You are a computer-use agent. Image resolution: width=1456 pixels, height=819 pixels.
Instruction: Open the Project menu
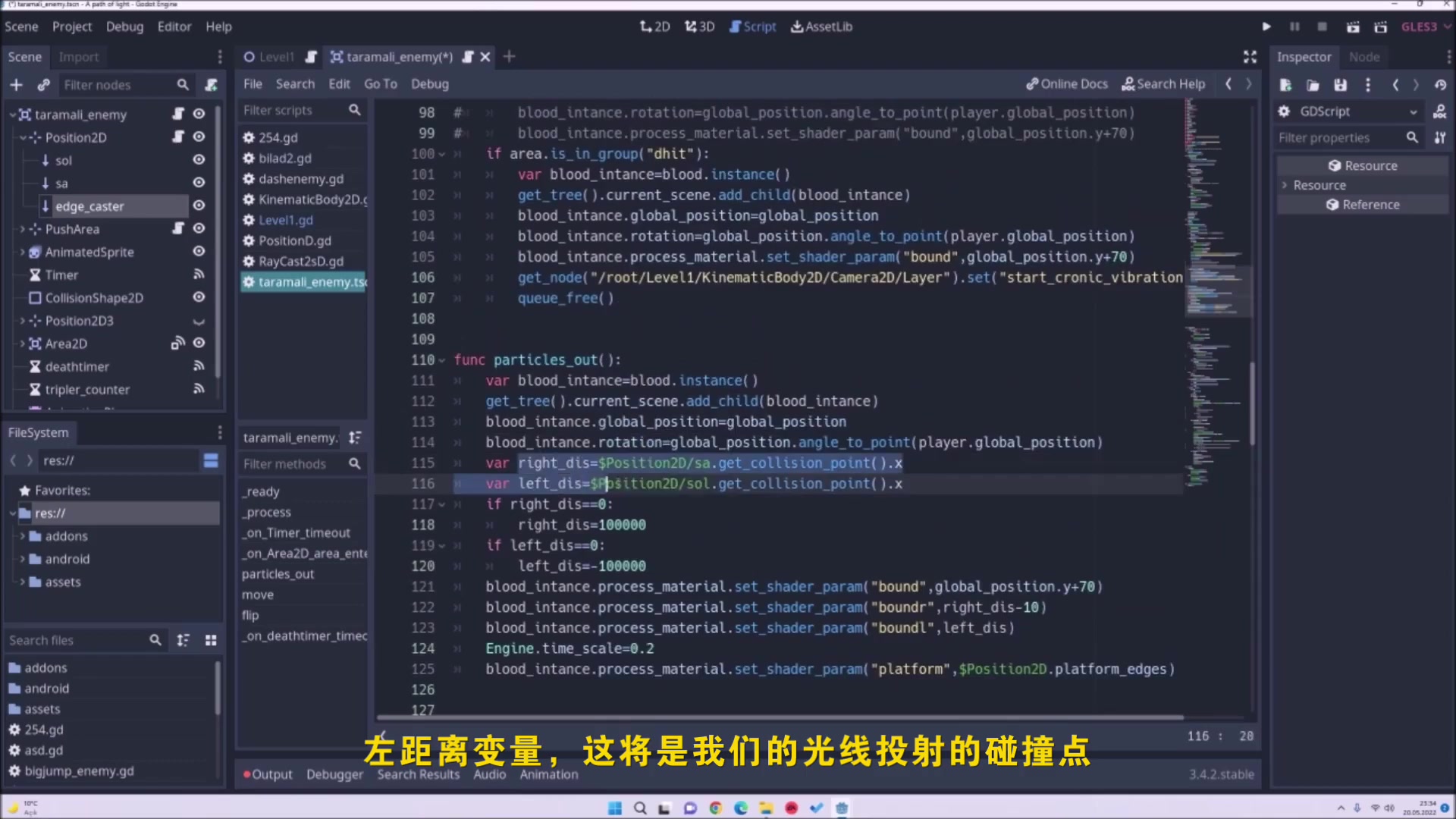72,27
